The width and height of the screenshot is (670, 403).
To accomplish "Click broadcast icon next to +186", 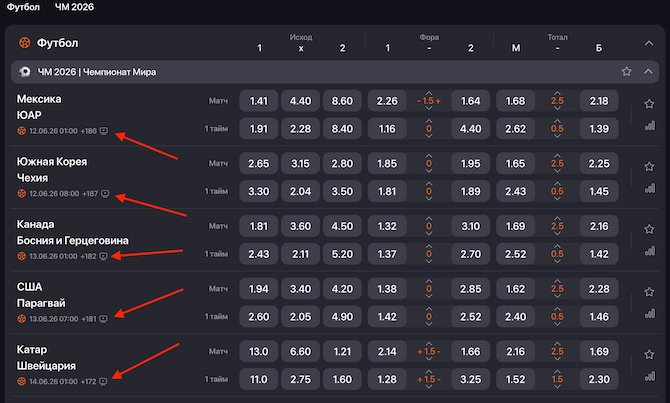I will coord(103,131).
